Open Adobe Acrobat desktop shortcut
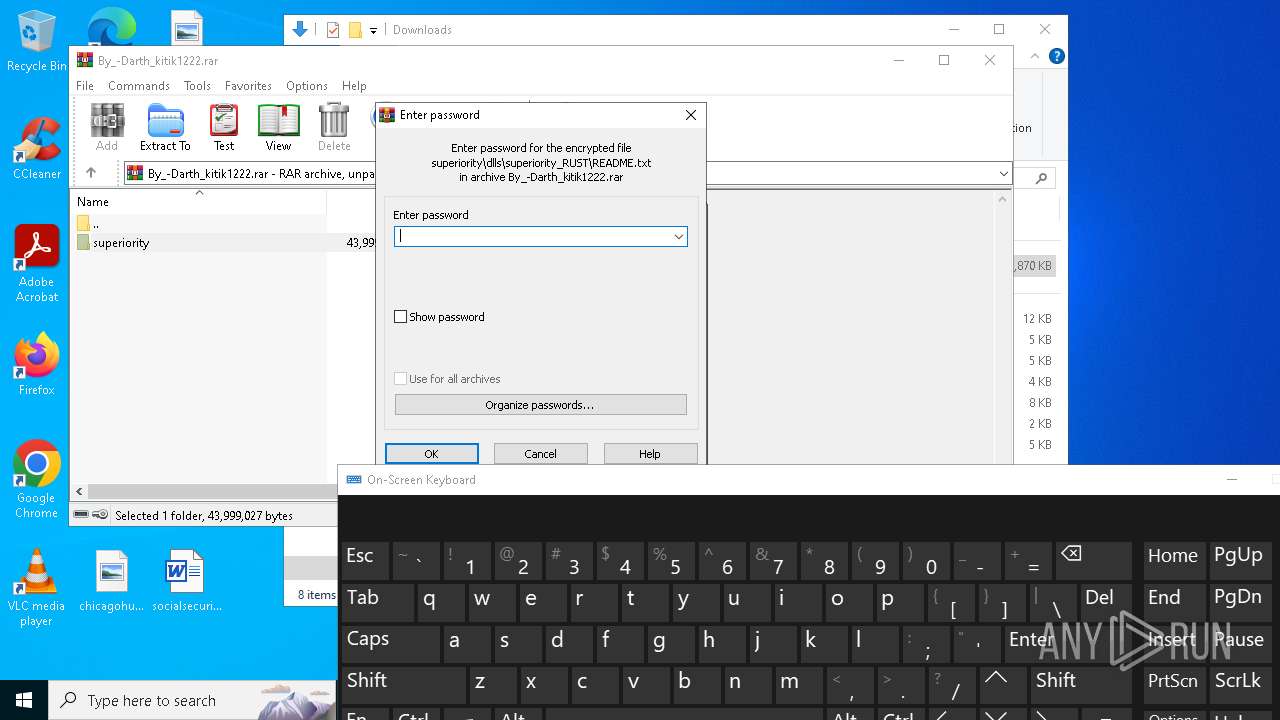This screenshot has height=720, width=1280. coord(37,264)
